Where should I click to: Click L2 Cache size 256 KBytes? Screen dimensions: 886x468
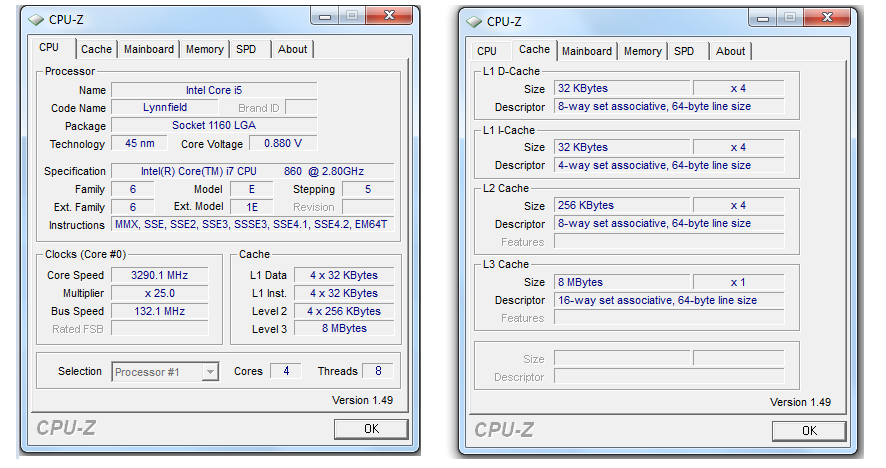622,205
